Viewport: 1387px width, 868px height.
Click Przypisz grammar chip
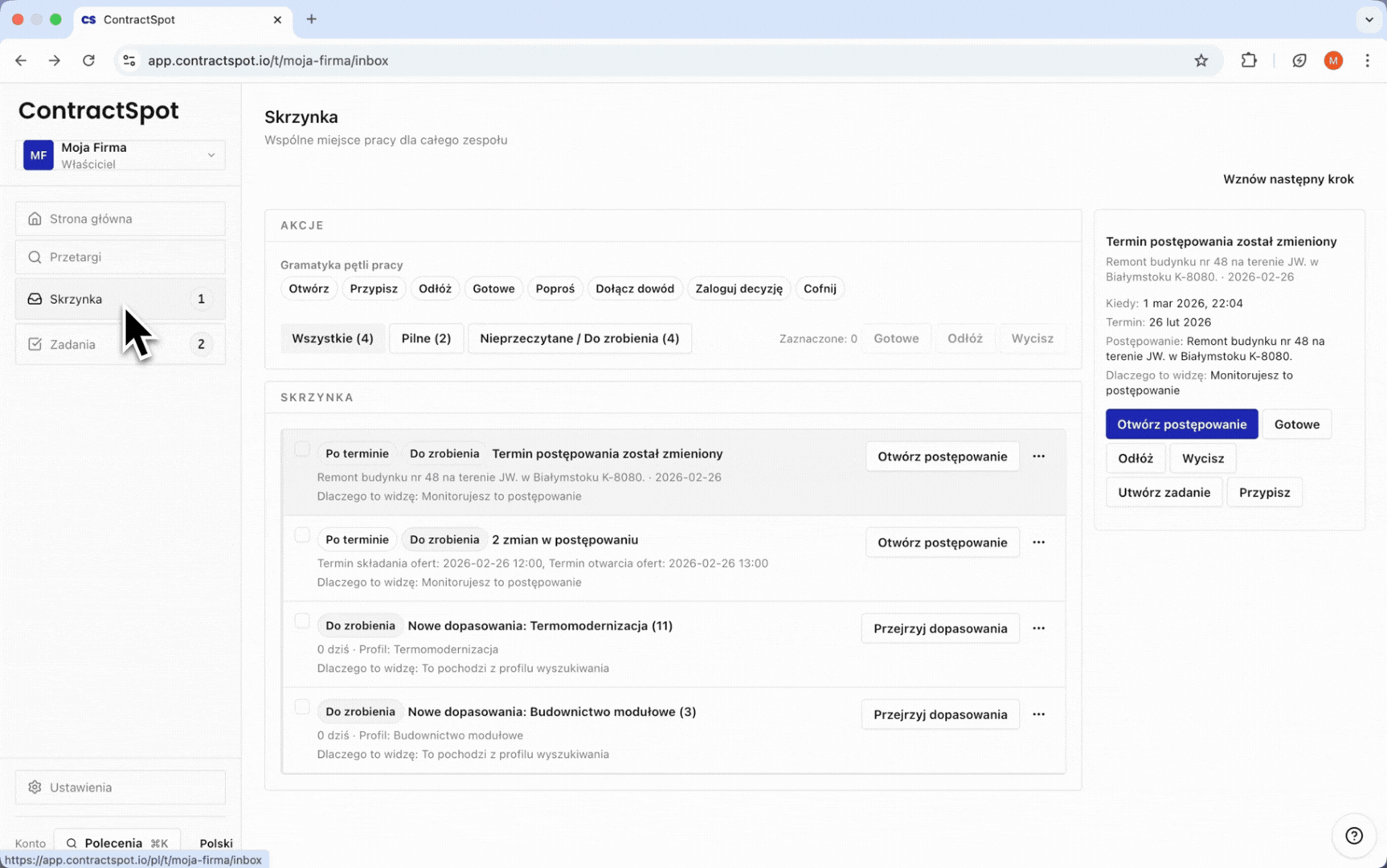[374, 289]
